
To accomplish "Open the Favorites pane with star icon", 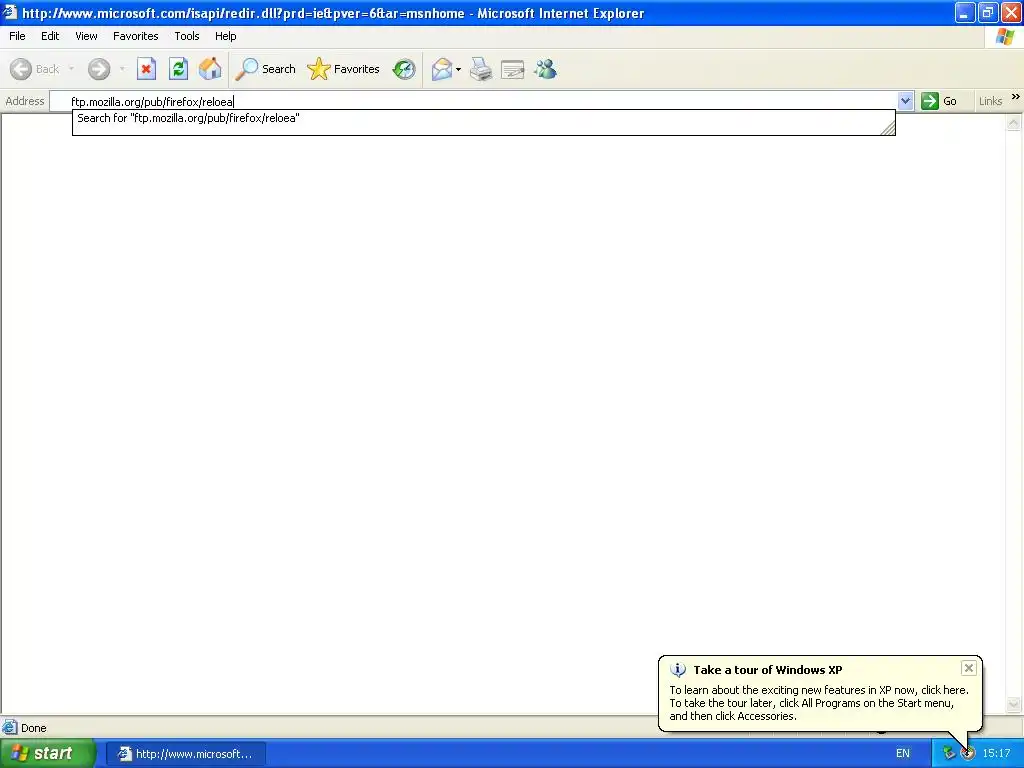I will click(344, 69).
